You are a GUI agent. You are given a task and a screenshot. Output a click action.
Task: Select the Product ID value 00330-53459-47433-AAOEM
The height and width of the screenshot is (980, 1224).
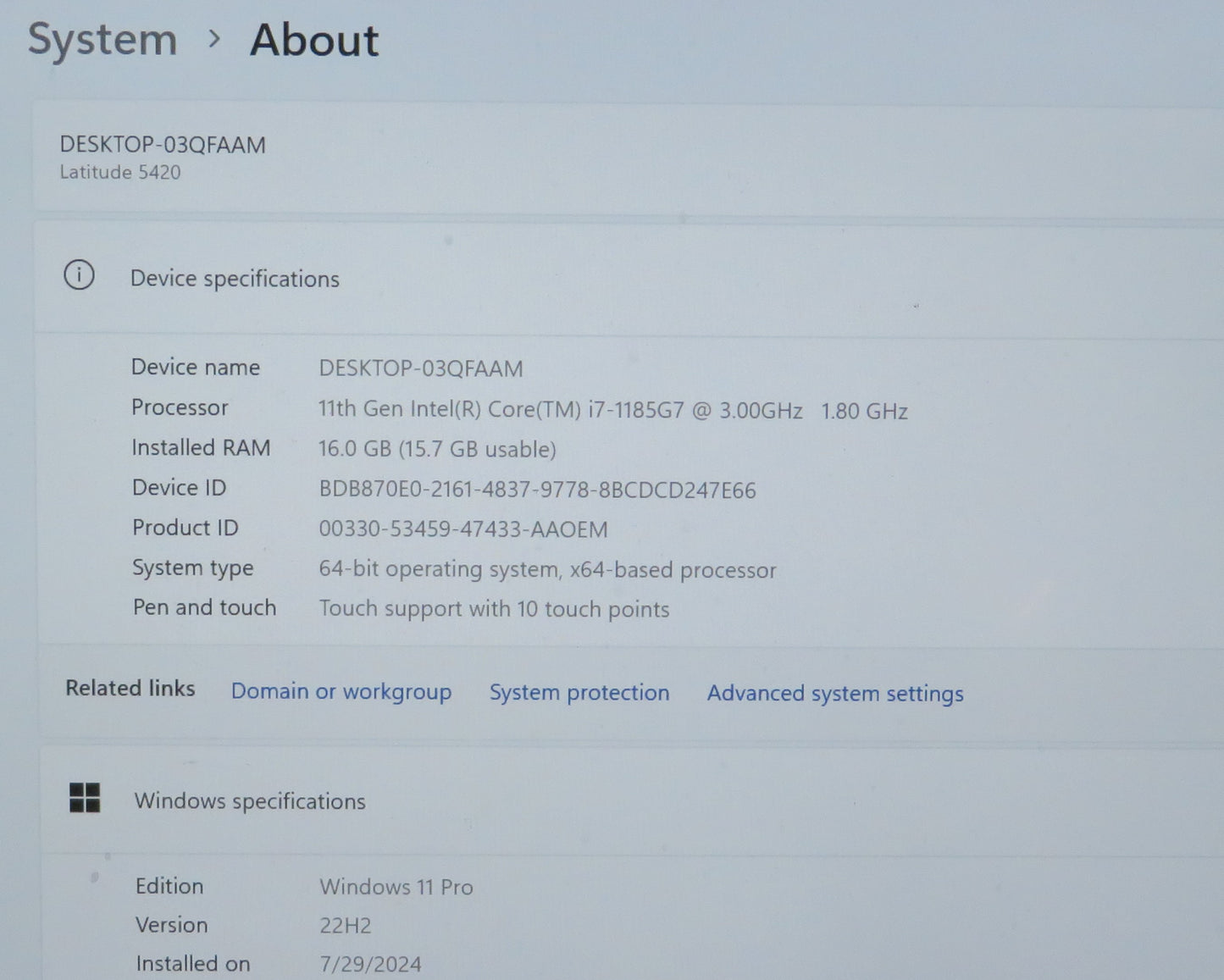(x=463, y=529)
